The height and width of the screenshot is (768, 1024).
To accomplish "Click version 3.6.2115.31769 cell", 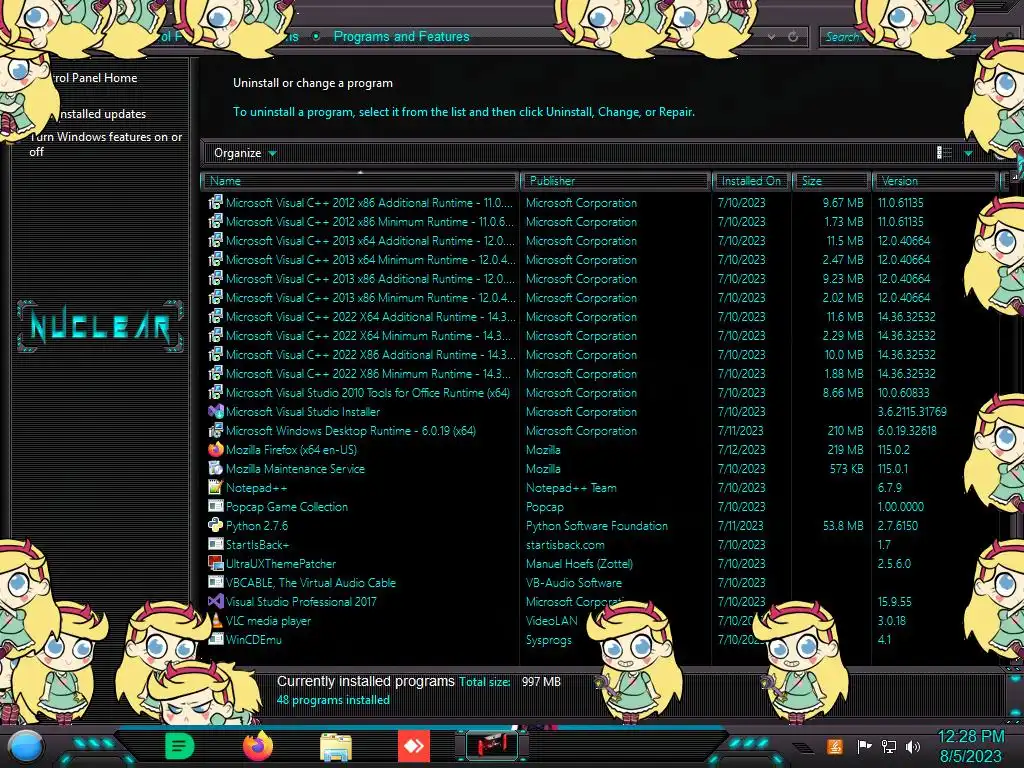I will (x=912, y=412).
